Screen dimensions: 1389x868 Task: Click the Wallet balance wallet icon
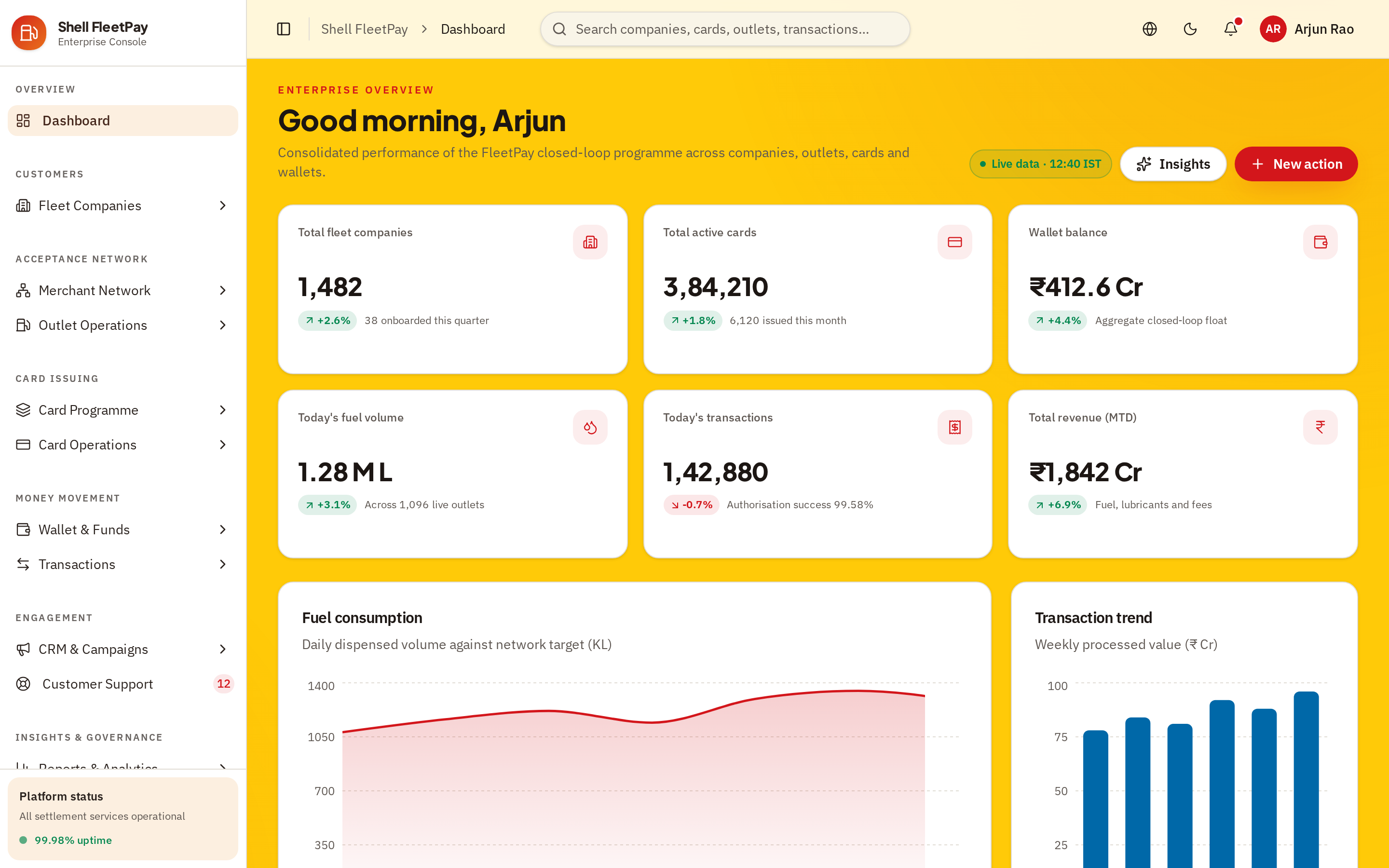[x=1320, y=242]
